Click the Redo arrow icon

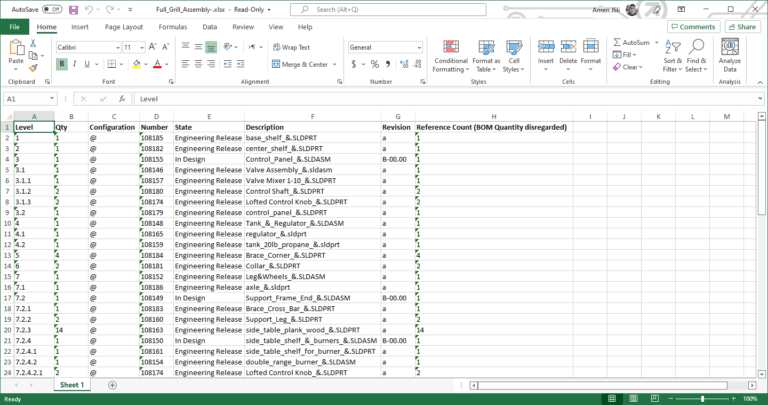point(110,9)
